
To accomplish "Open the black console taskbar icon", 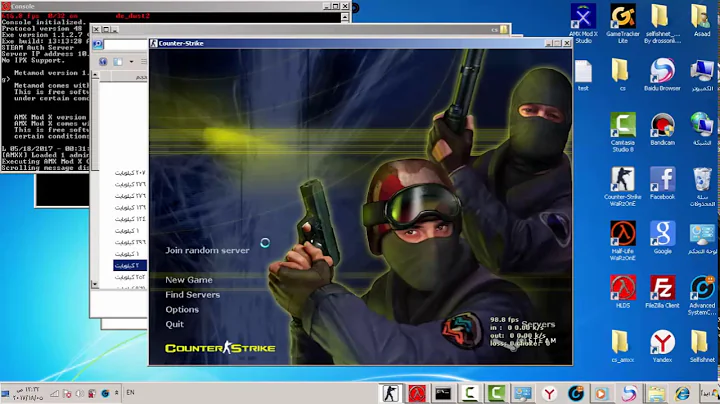I will [443, 393].
